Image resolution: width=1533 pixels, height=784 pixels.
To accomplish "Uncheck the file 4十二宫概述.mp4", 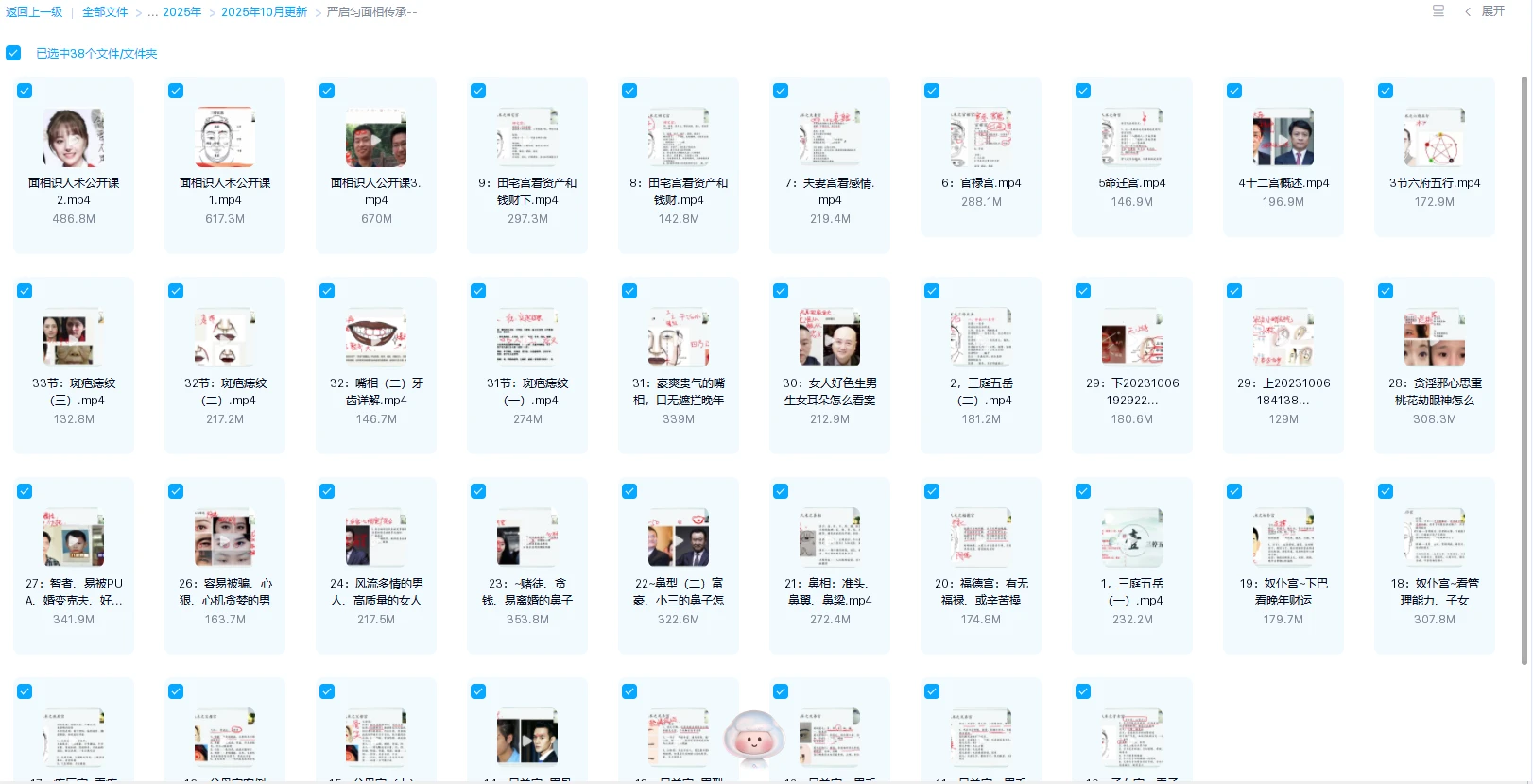I will point(1234,91).
